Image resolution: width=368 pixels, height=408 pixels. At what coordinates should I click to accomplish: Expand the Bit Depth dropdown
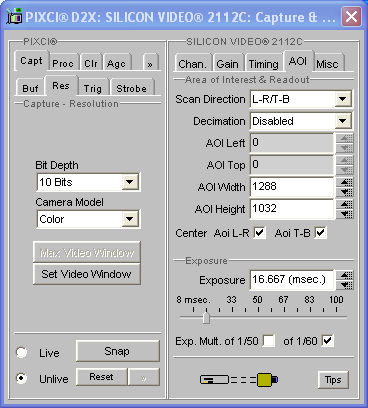coord(130,182)
